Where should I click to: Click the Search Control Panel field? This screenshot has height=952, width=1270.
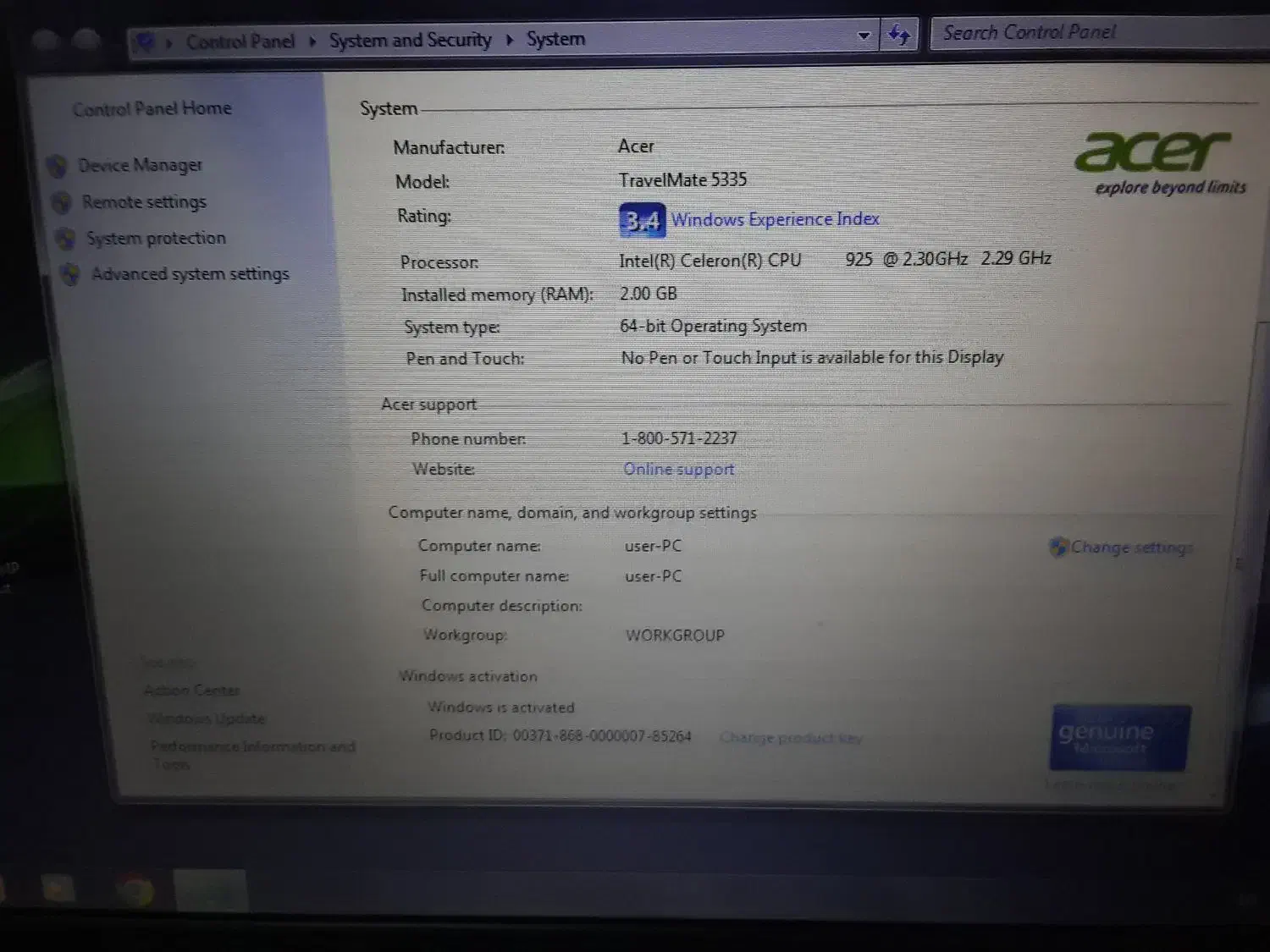(1100, 33)
